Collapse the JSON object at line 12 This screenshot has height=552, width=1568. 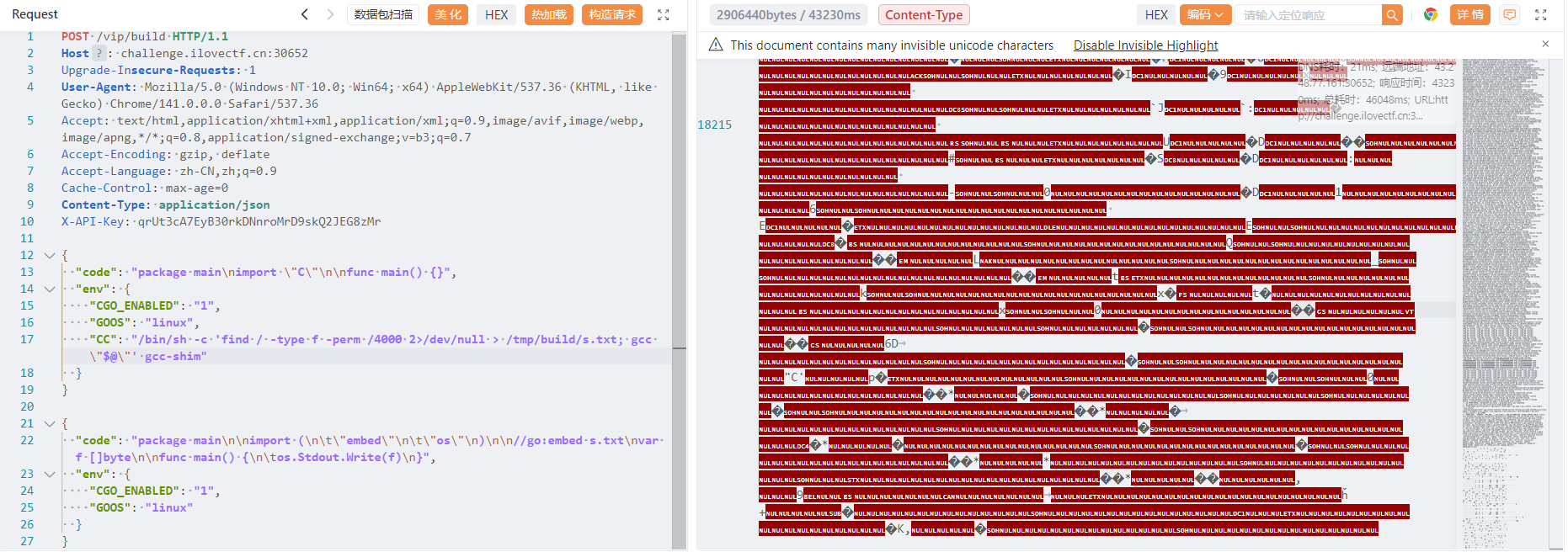pos(50,255)
